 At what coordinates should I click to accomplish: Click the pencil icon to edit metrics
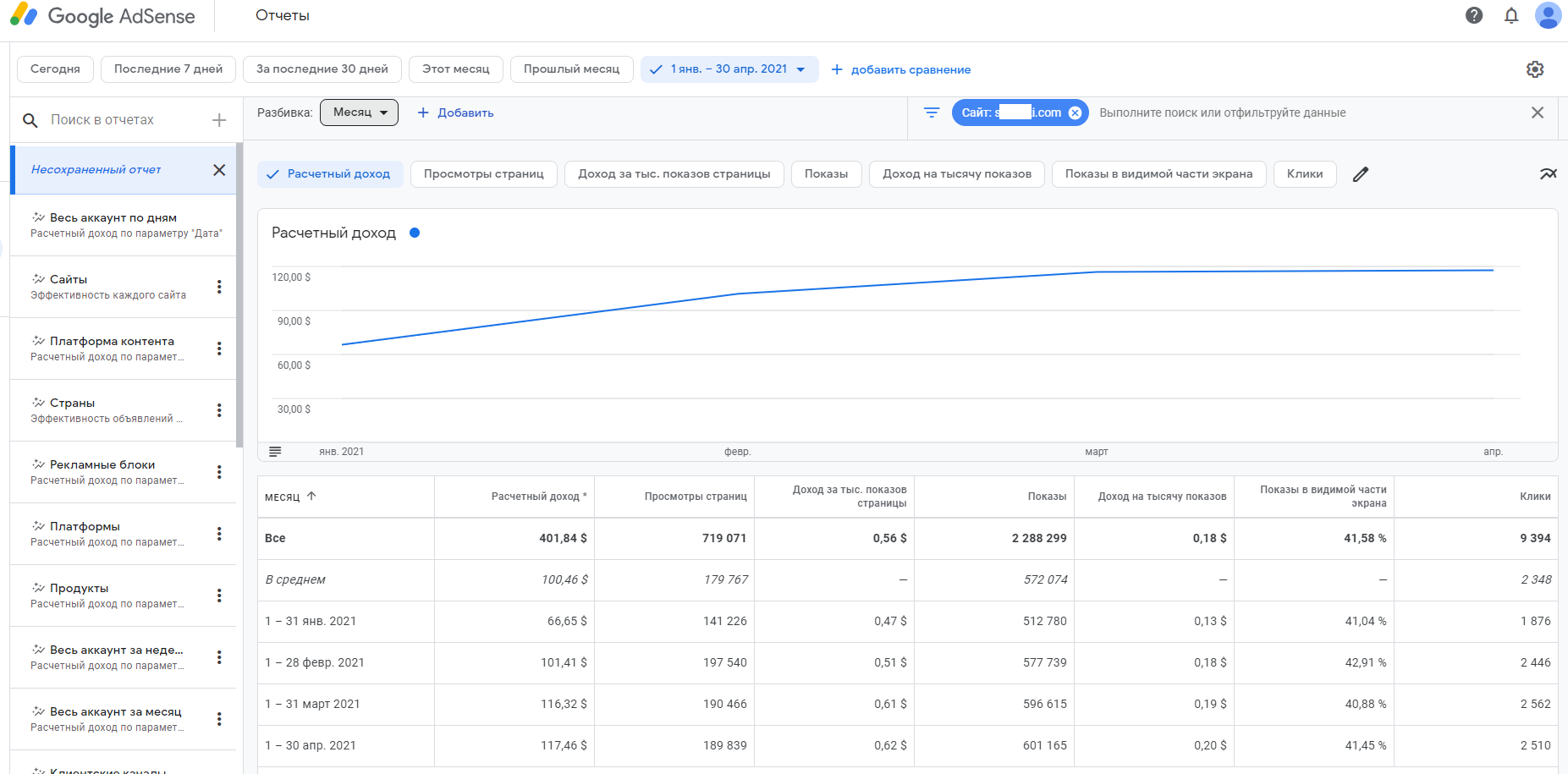click(1361, 174)
